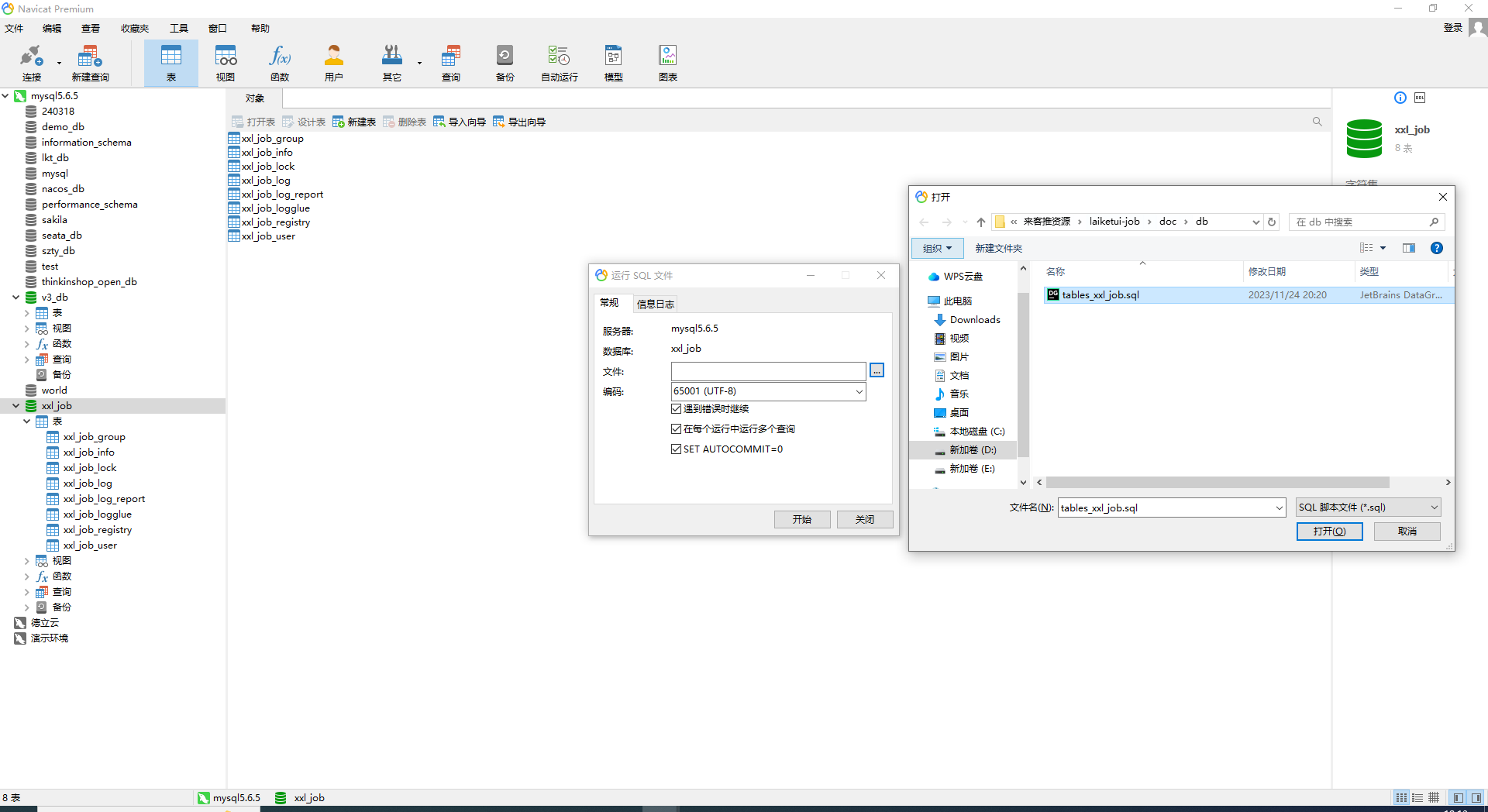Click the help icon in Open dialog

click(1437, 248)
